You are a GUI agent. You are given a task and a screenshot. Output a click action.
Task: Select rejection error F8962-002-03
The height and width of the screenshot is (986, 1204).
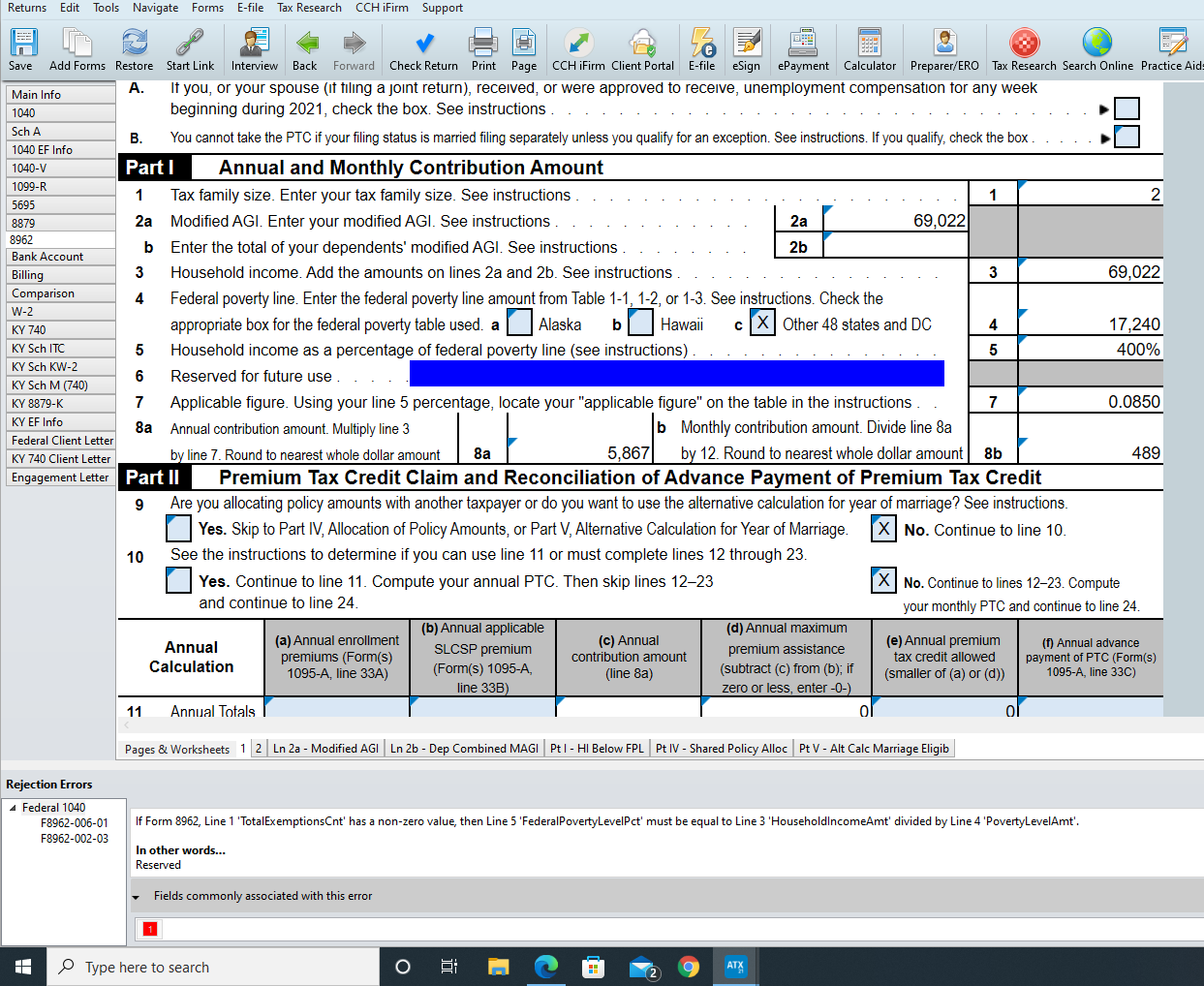pos(75,839)
